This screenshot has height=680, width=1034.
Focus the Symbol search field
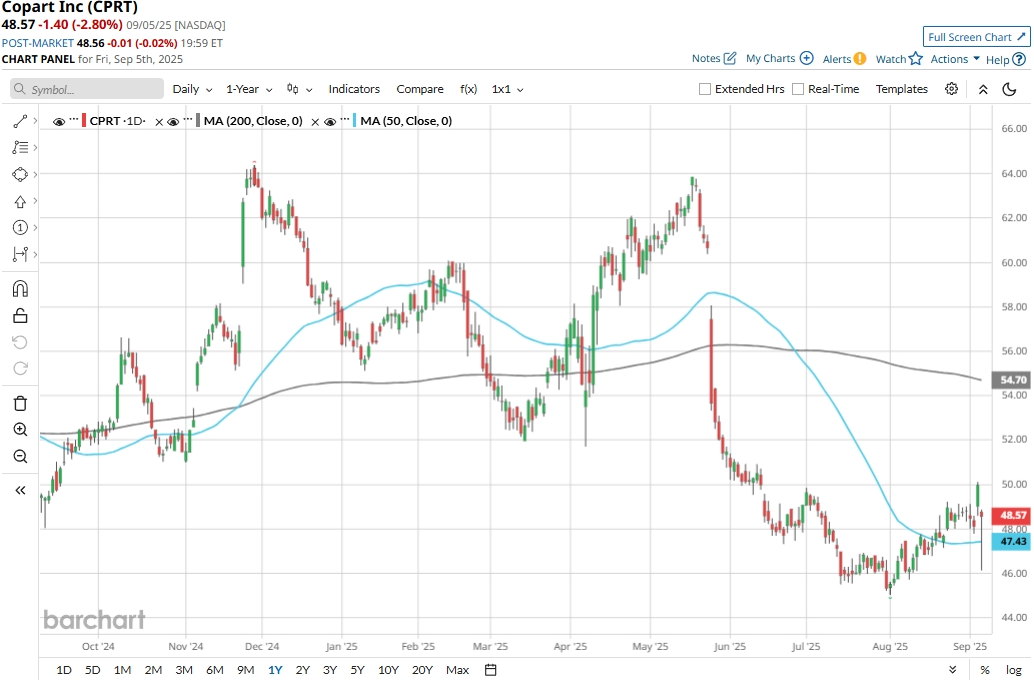coord(87,89)
